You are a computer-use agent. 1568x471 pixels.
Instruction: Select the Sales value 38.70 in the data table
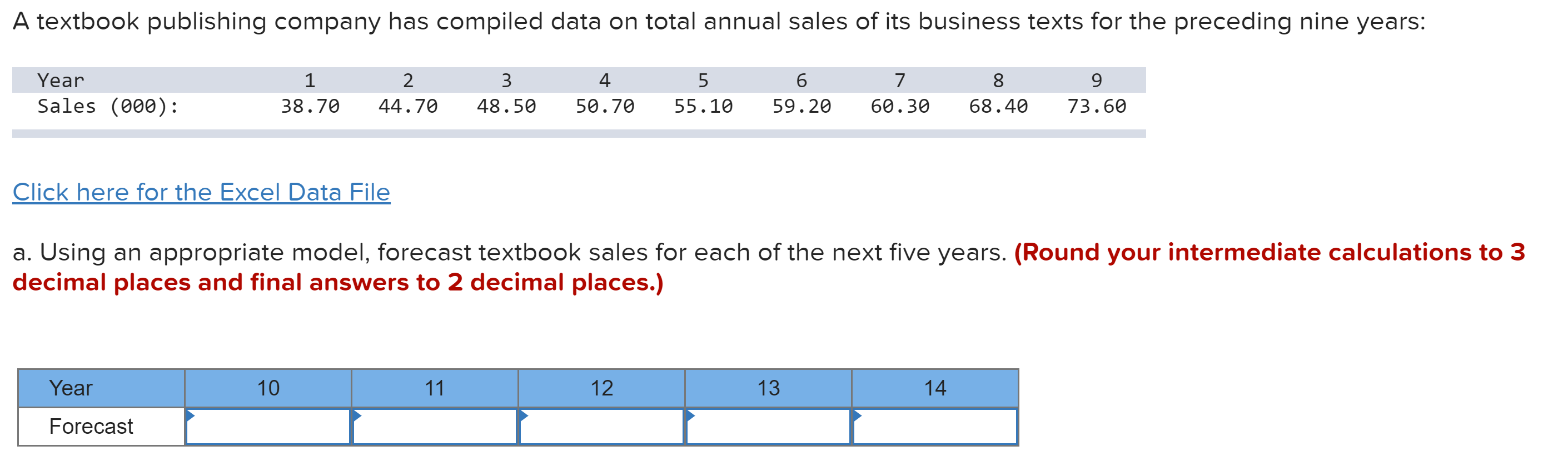point(310,106)
